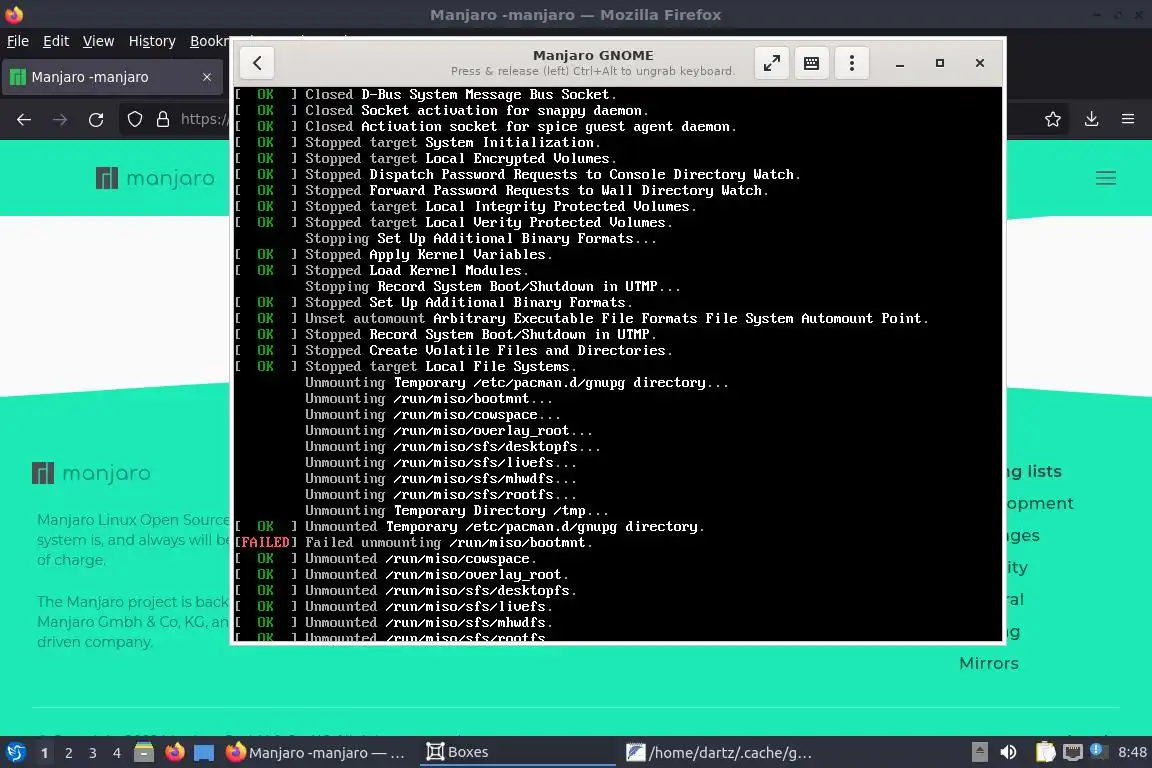Launch the file manager from the panel
The width and height of the screenshot is (1152, 768).
pos(144,753)
